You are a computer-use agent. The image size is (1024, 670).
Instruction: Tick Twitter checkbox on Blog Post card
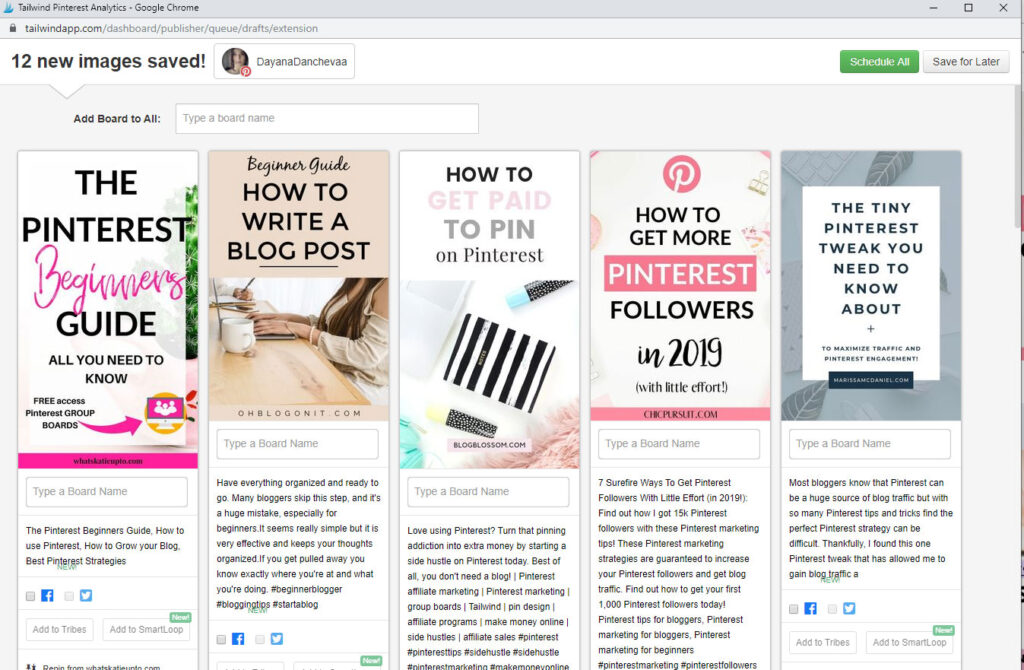click(260, 639)
